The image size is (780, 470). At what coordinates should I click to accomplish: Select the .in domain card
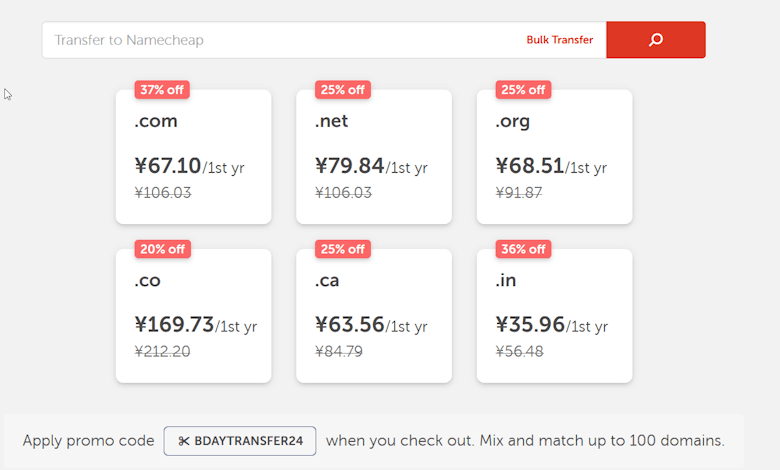point(555,316)
